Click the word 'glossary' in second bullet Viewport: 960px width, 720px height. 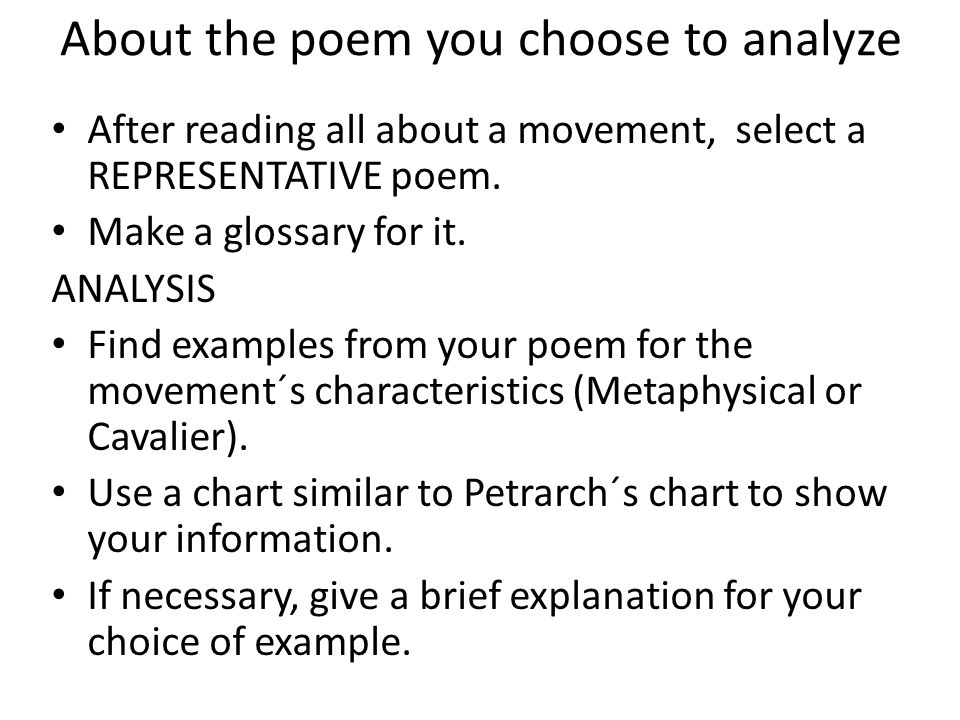tap(293, 234)
